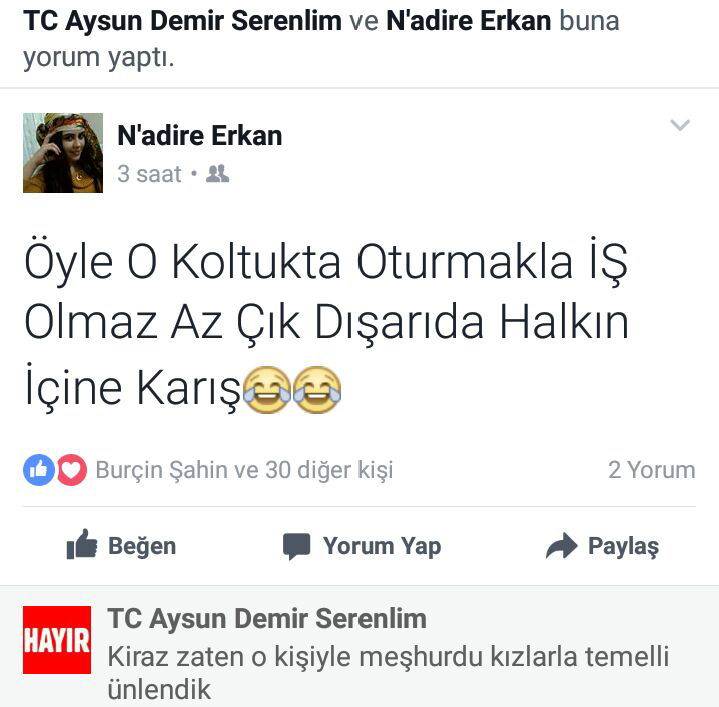Tap the comment text starting with Kiraz zaten

[x=388, y=673]
